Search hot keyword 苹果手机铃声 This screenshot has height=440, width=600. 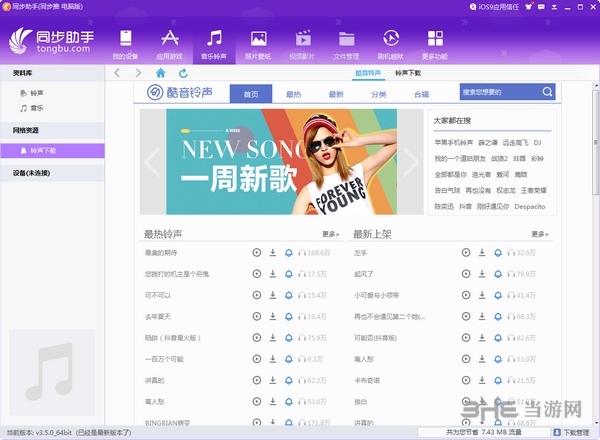453,143
